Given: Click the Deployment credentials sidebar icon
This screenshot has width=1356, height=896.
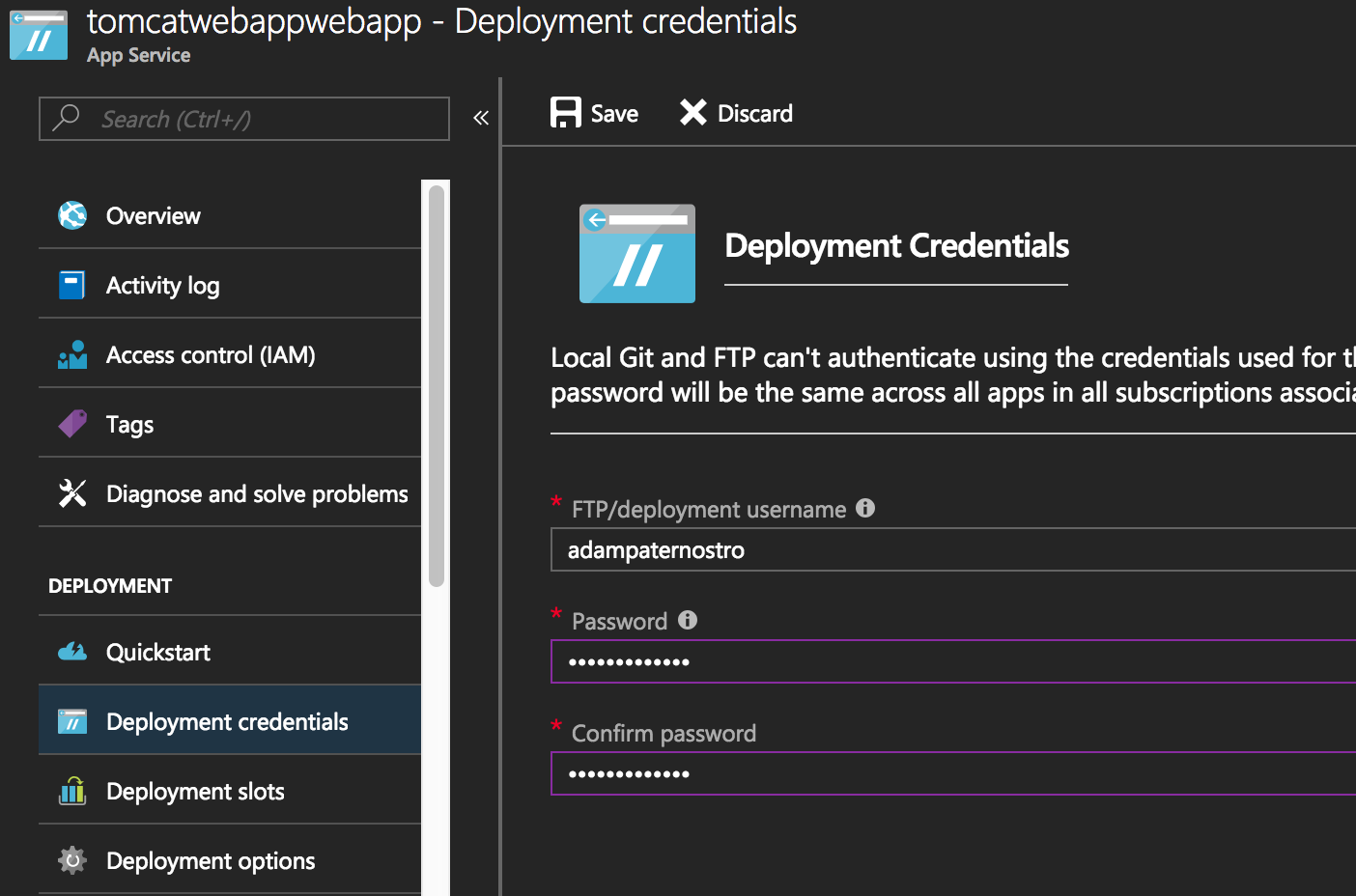Looking at the screenshot, I should coord(72,721).
